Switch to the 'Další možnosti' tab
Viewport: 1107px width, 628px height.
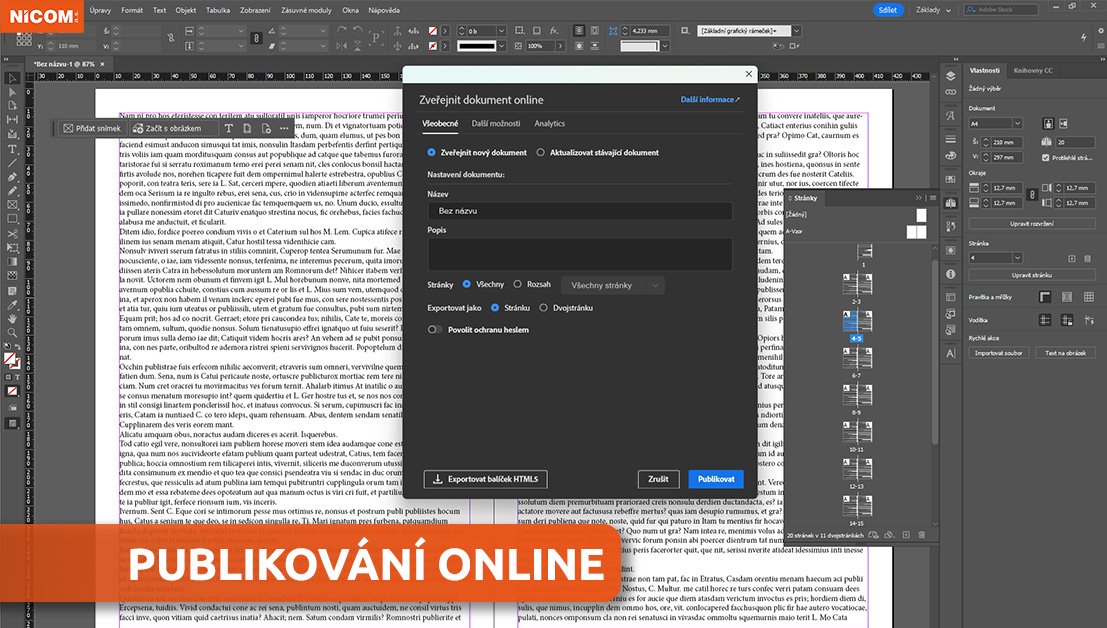point(496,123)
